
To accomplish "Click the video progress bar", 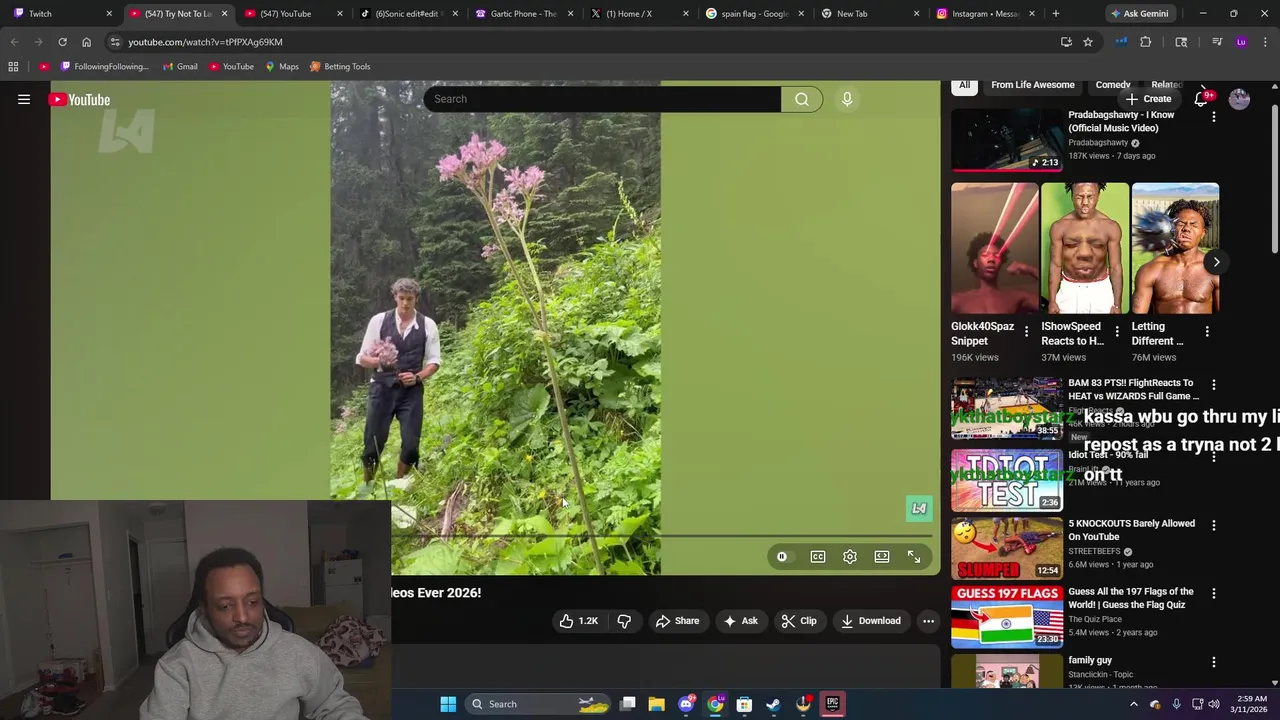I will (661, 536).
